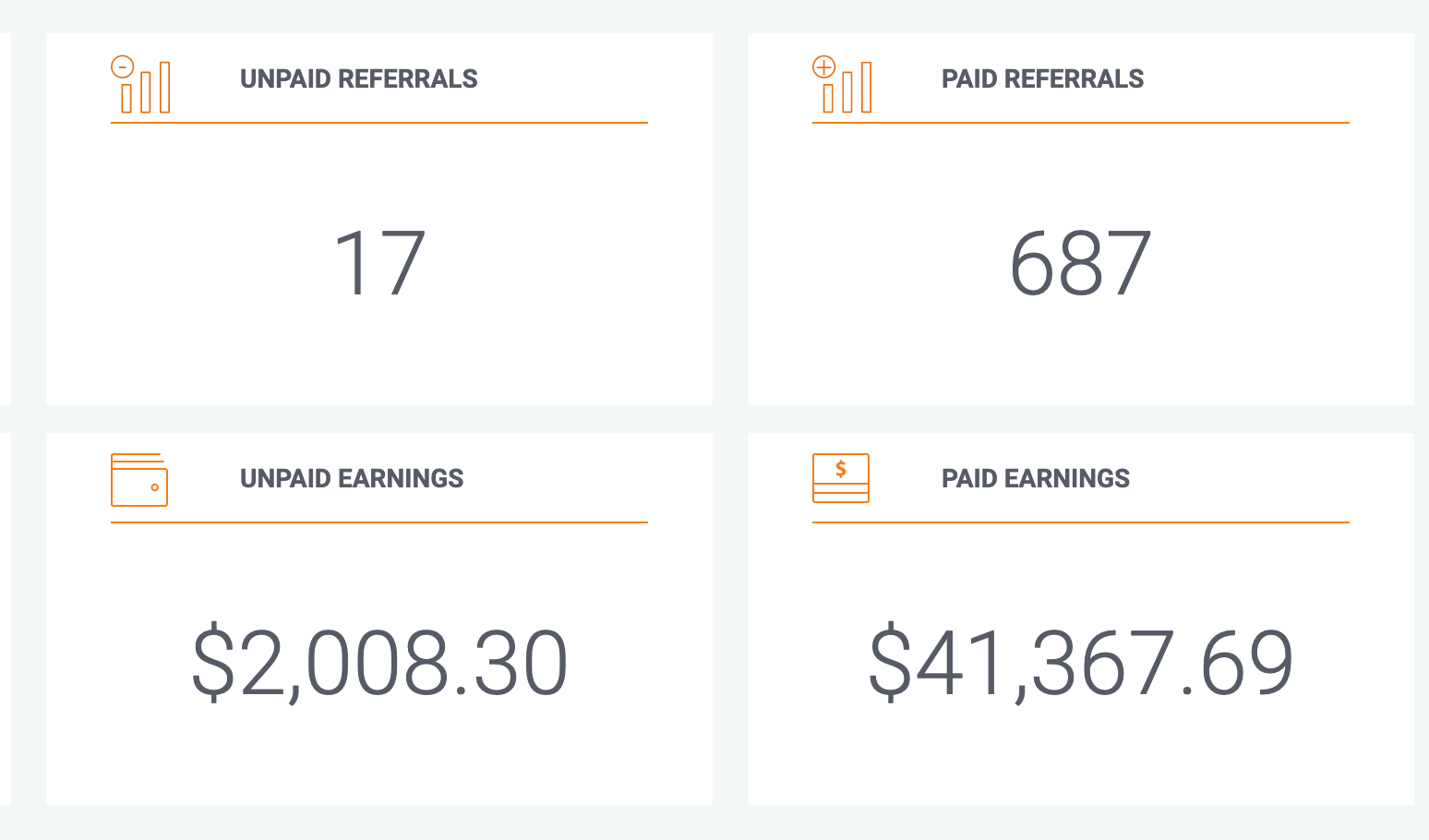Click the Unpaid Referrals bar chart icon

point(140,84)
